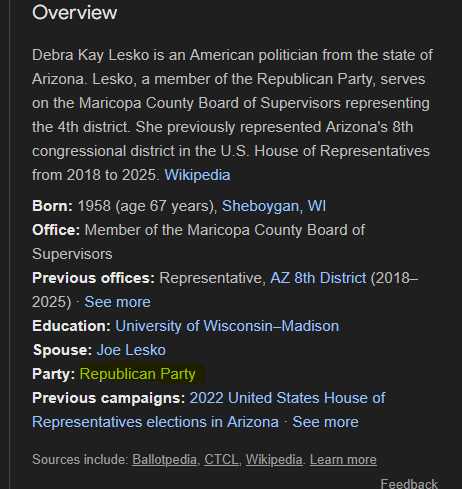Click the Debra Kay Lesko description paragraph
This screenshot has width=462, height=489.
pyautogui.click(x=232, y=115)
